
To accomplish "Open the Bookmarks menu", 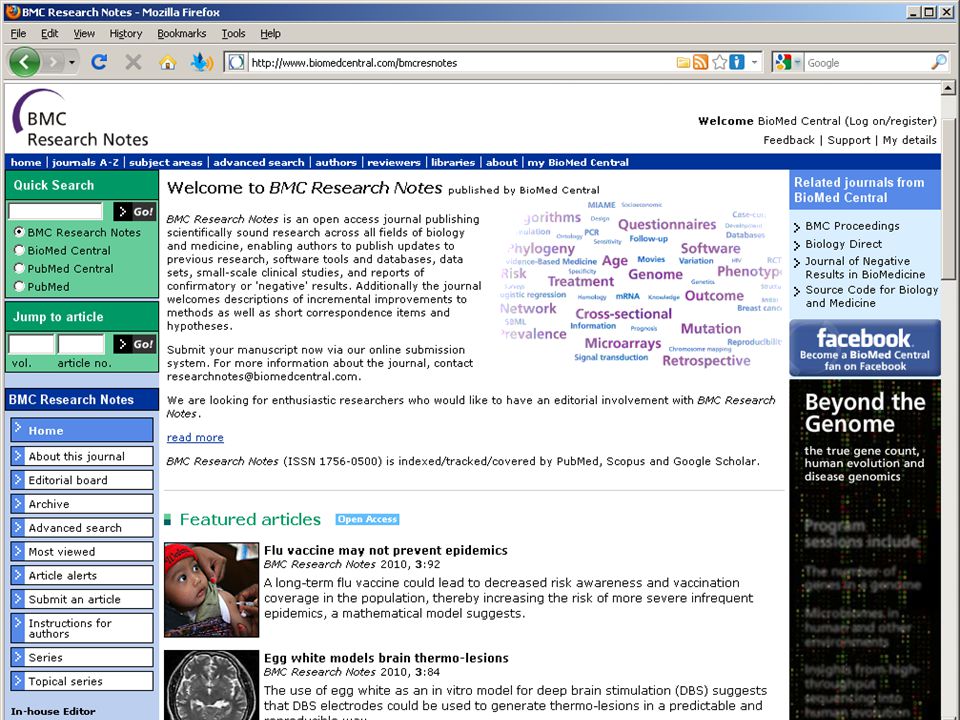I will (x=181, y=34).
